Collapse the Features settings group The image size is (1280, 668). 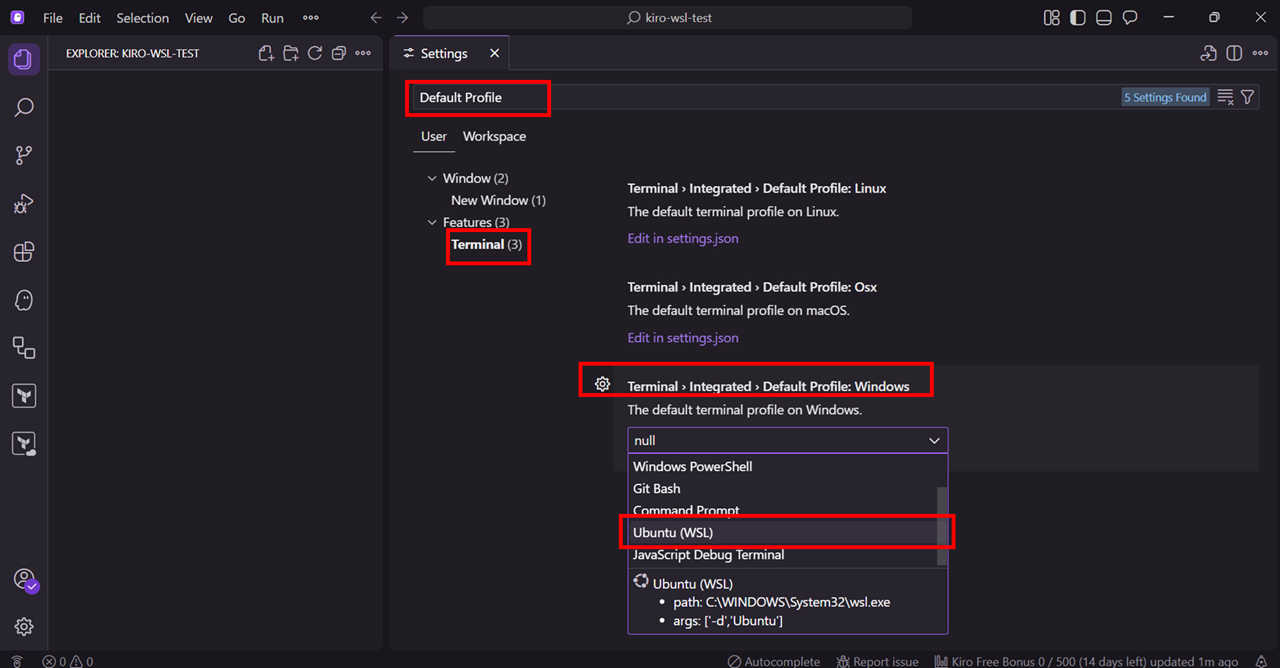coord(432,223)
